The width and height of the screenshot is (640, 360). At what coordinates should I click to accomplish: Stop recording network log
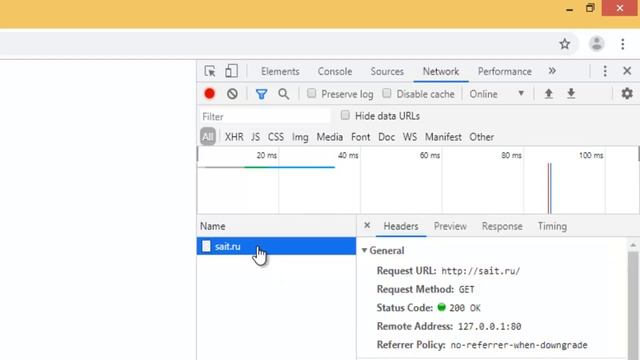pos(209,94)
